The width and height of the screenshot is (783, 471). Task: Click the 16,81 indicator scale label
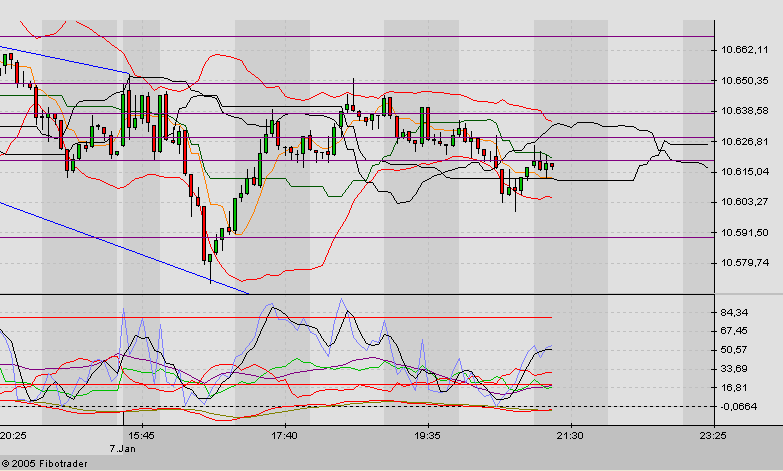pos(735,388)
